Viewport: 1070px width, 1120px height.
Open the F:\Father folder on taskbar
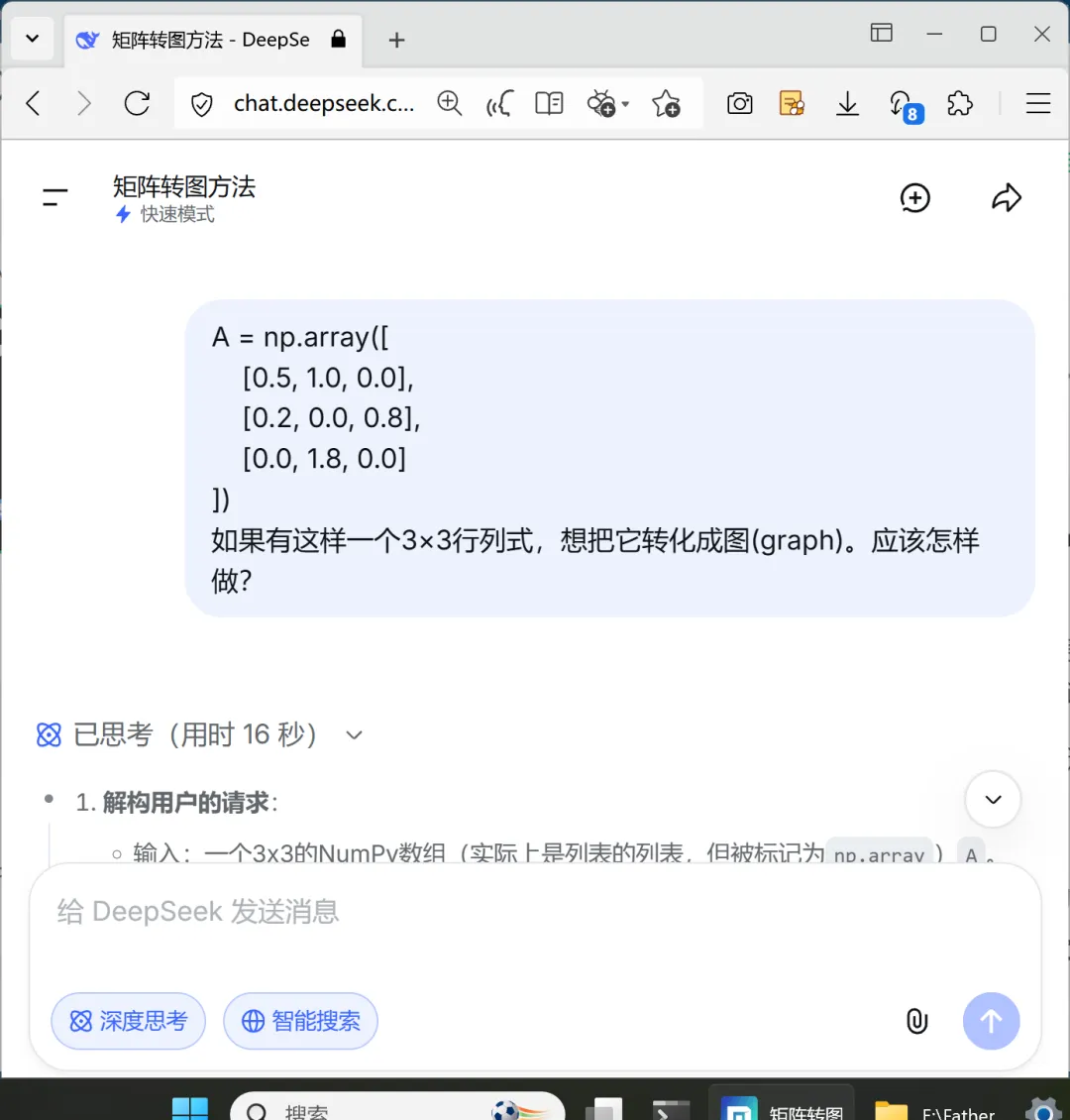(x=933, y=1108)
